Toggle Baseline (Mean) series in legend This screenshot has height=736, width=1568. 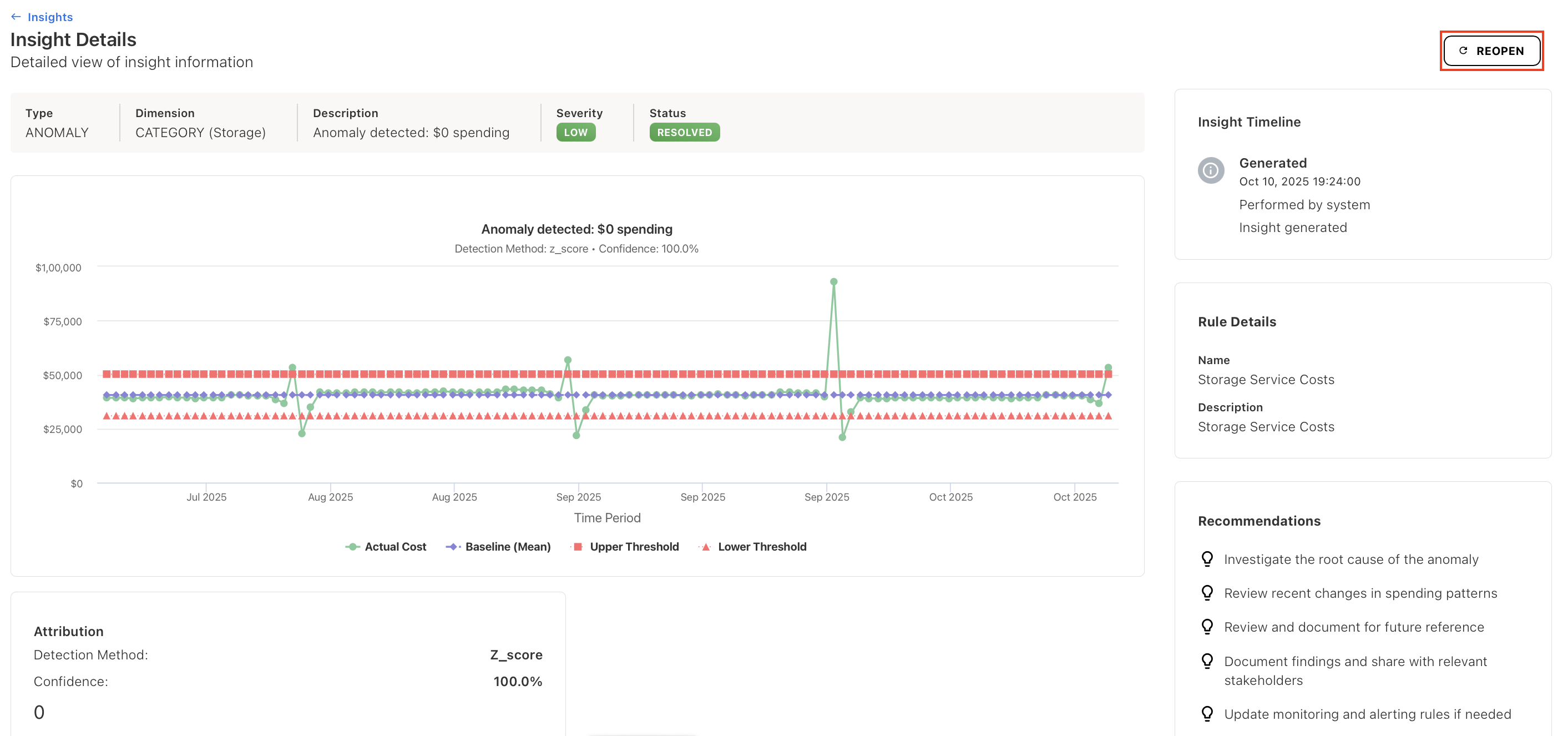tap(507, 547)
